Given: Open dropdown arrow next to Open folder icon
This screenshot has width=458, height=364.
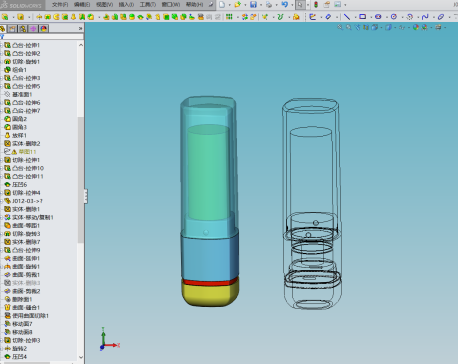Looking at the screenshot, I should tap(245, 5).
